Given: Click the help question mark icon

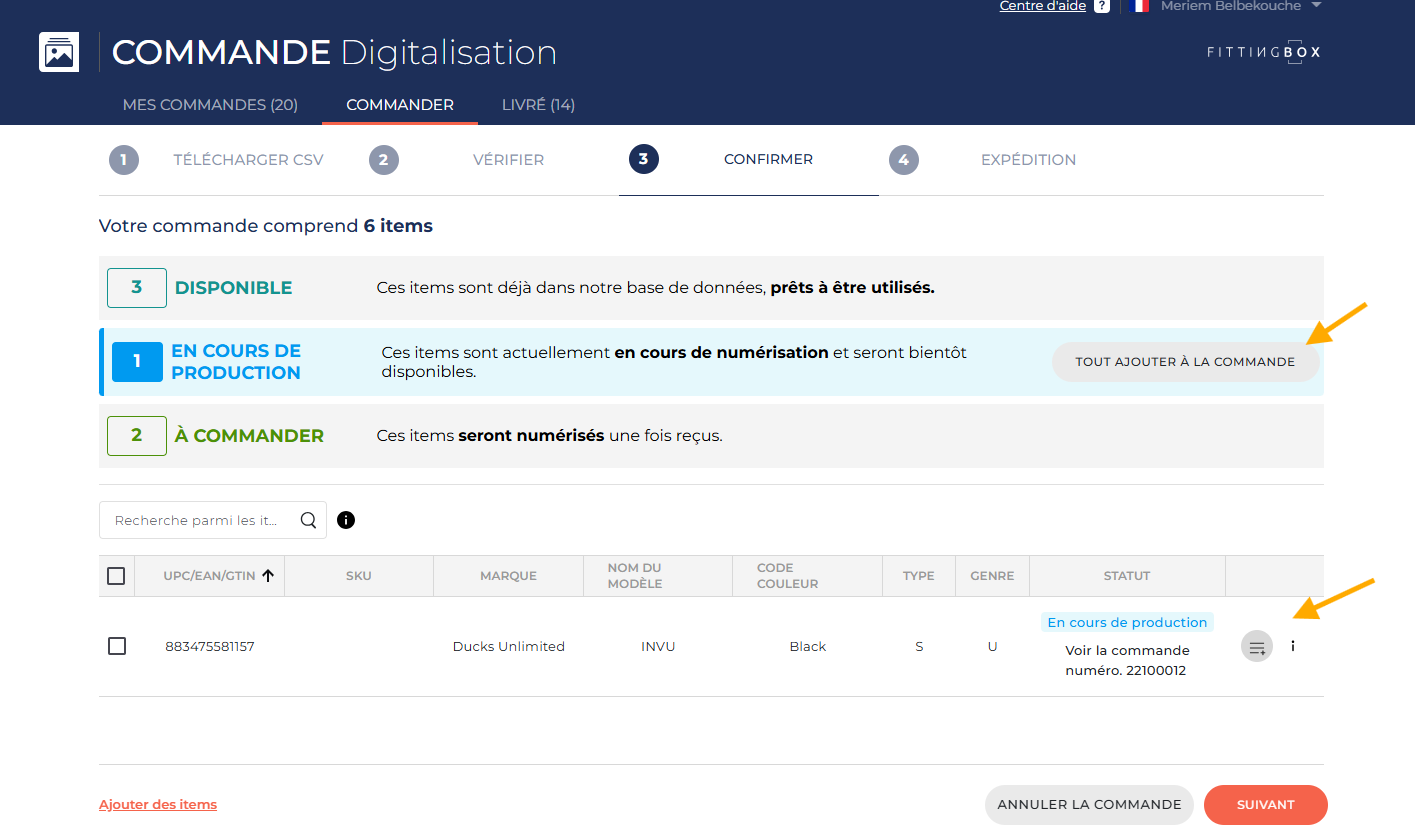Looking at the screenshot, I should tap(1101, 6).
